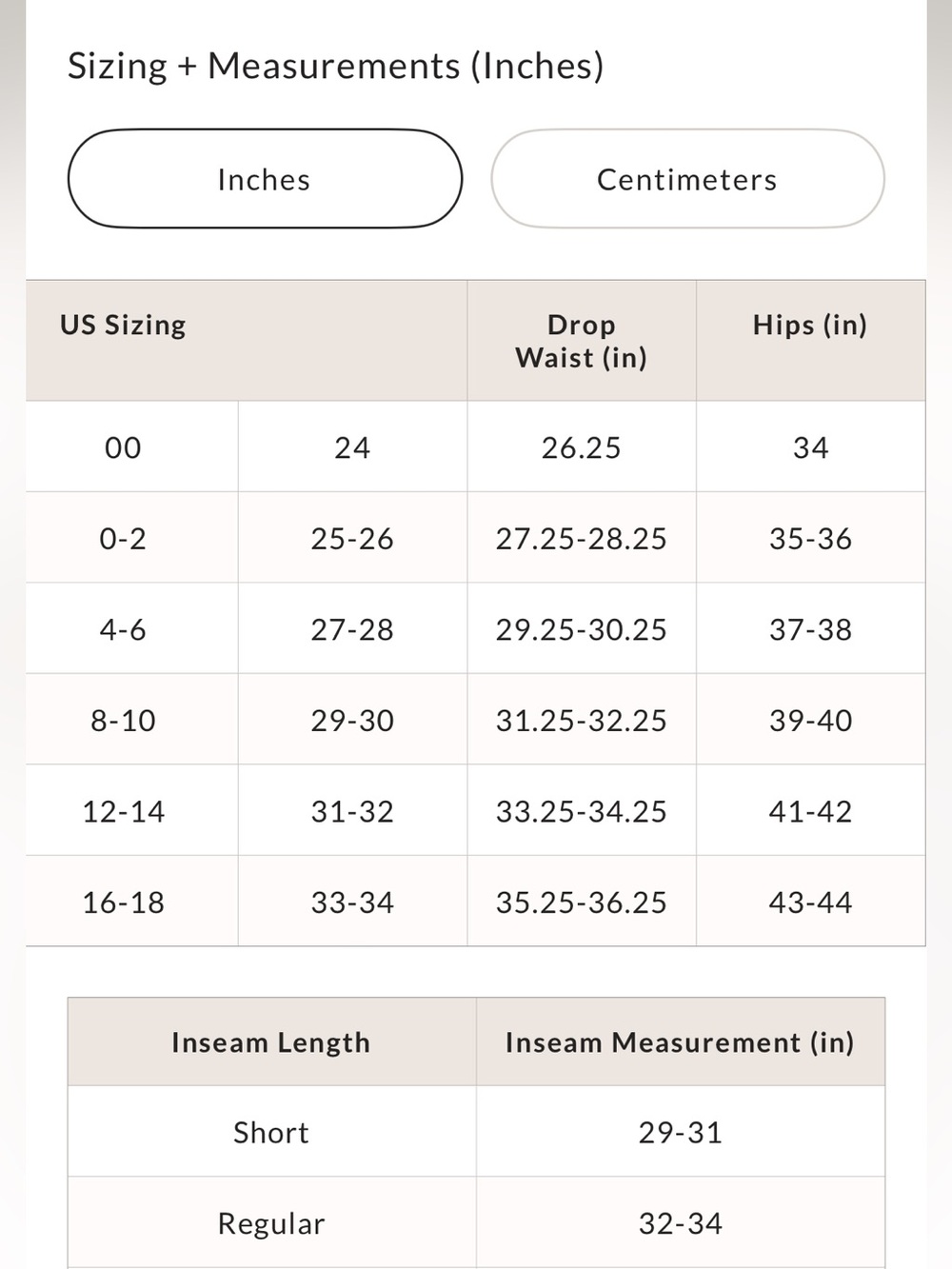Screen dimensions: 952x1269
Task: Select the US Sizing column header
Action: coord(123,325)
